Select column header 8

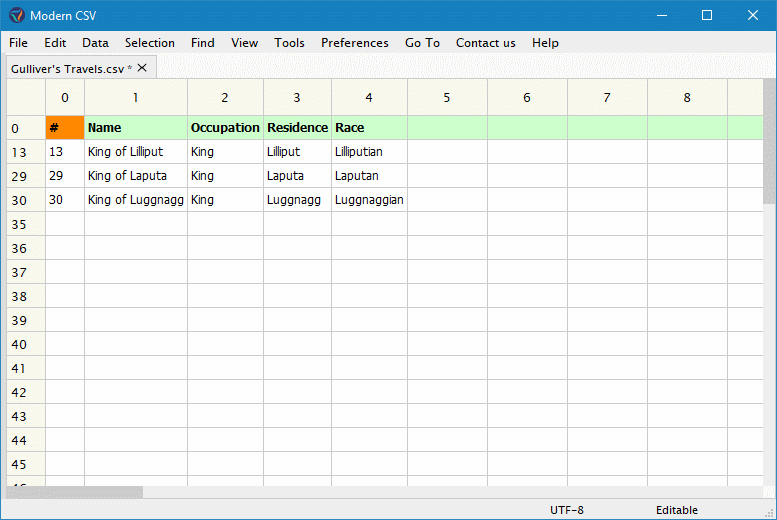coord(687,98)
